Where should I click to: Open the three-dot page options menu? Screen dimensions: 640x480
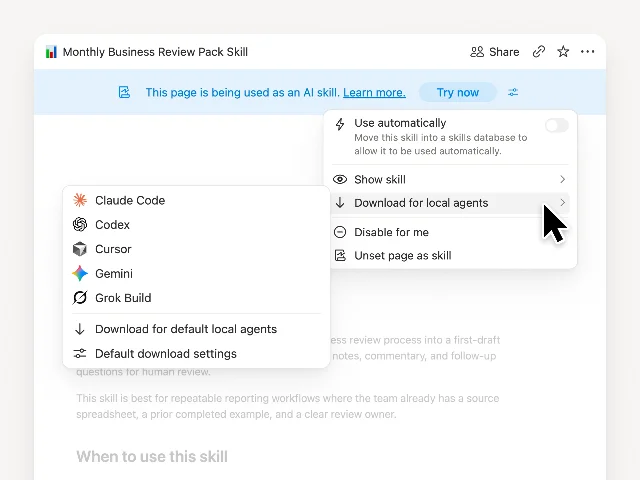587,51
